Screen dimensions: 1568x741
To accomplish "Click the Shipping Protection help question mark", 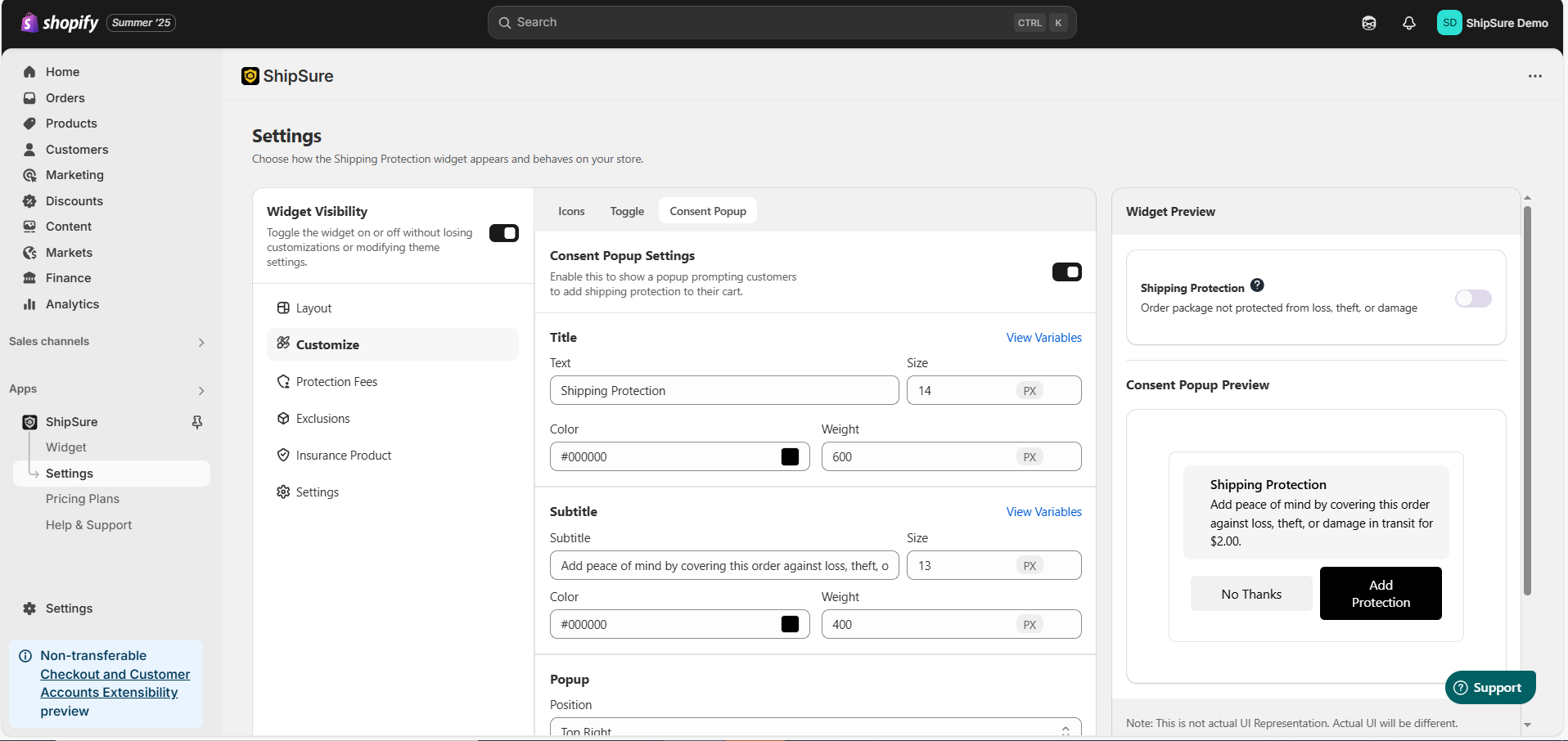I will pyautogui.click(x=1258, y=285).
